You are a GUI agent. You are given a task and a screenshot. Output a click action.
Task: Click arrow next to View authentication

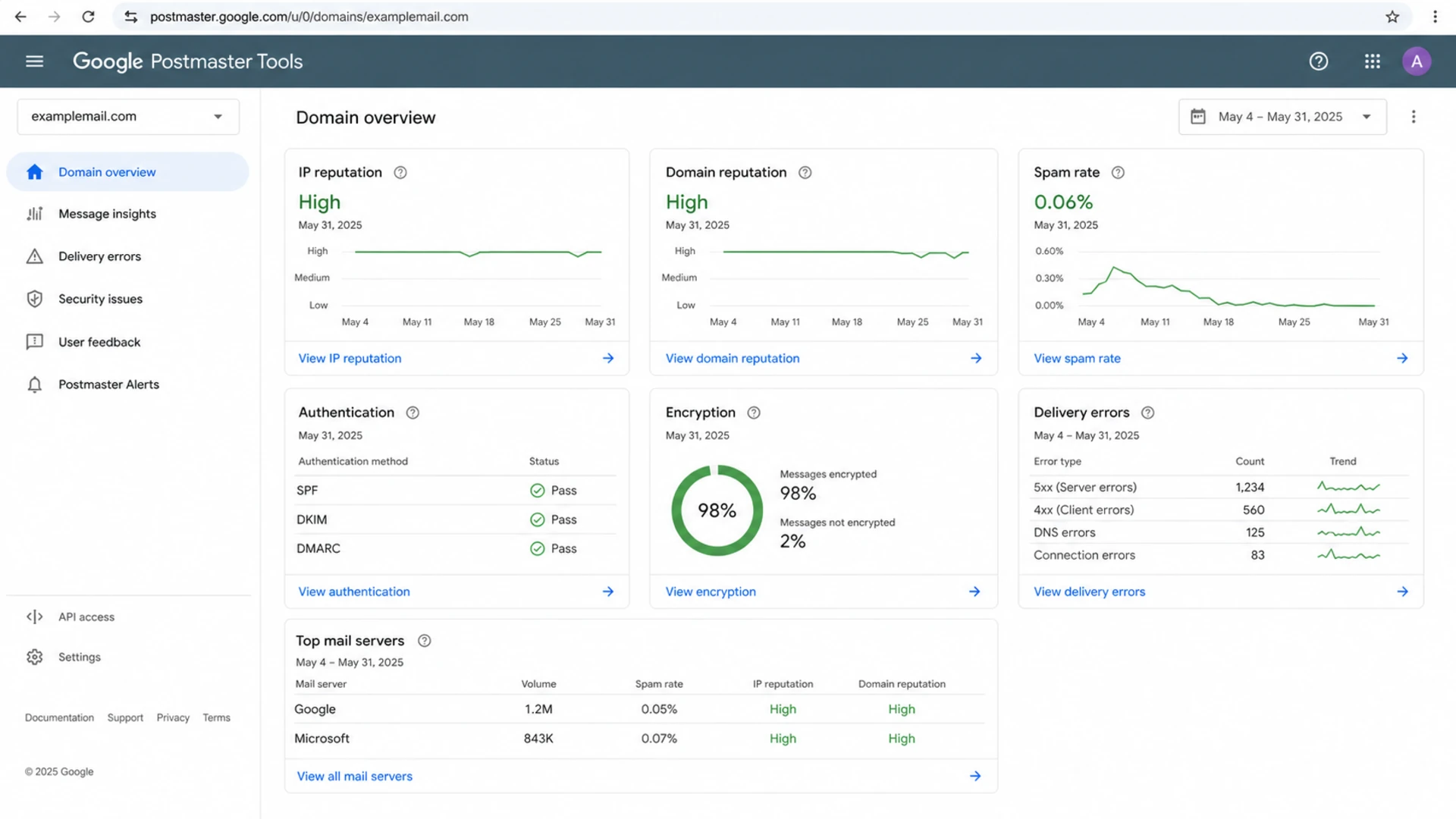pyautogui.click(x=608, y=591)
